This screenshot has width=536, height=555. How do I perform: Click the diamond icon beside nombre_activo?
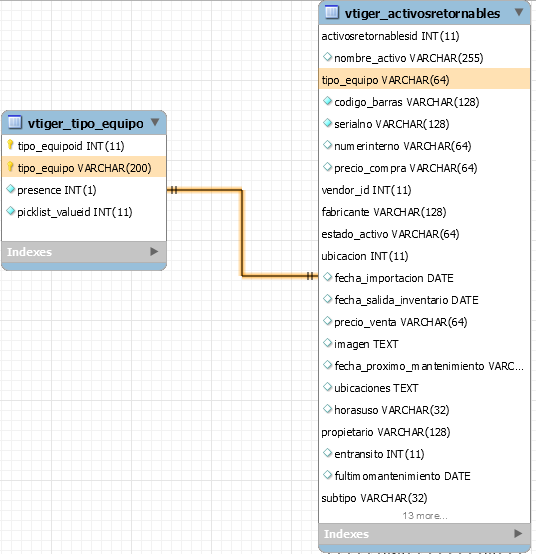tap(327, 57)
